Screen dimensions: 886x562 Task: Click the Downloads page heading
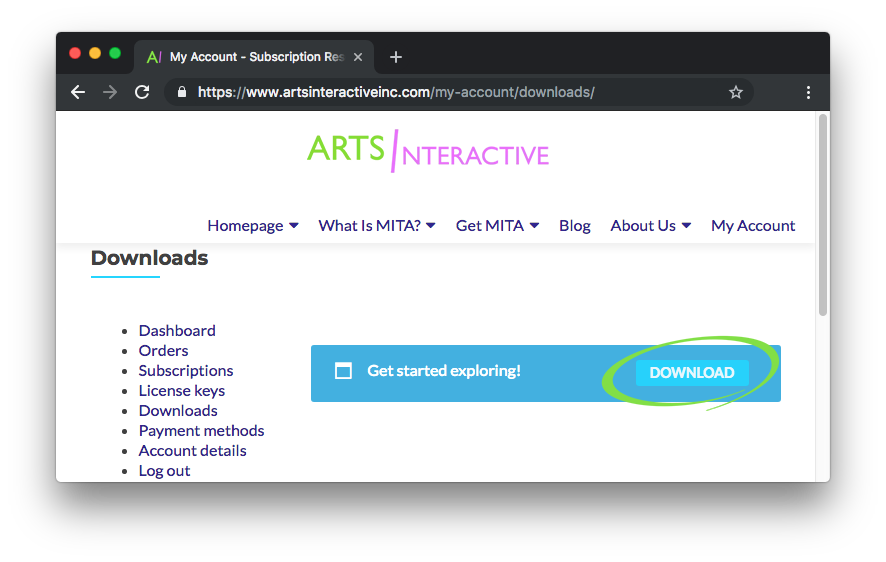pos(150,258)
